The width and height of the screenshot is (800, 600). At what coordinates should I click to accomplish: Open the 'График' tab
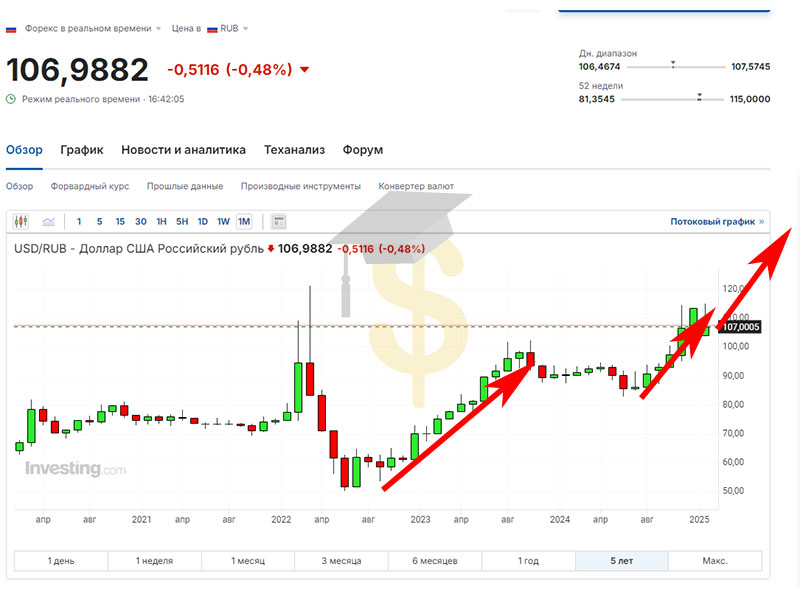[x=81, y=150]
